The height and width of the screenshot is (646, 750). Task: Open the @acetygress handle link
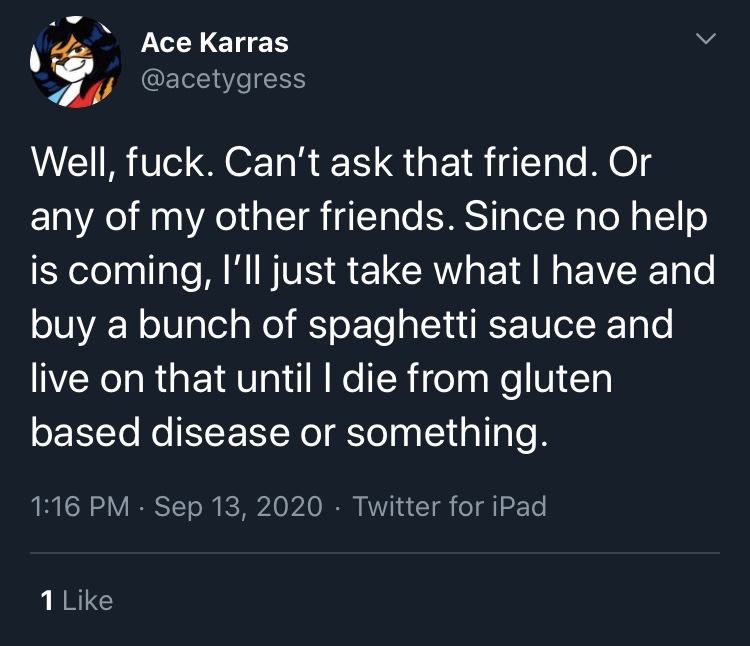click(223, 79)
